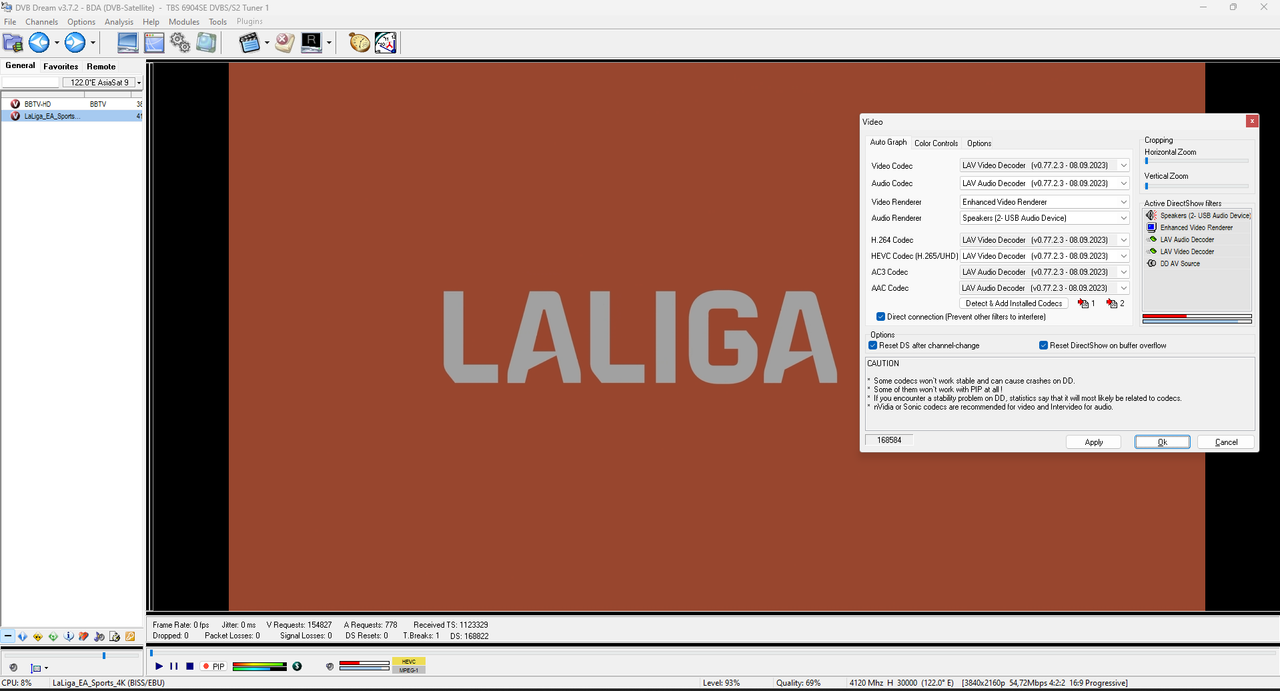Go to previous channel with left arrow
The height and width of the screenshot is (691, 1280).
click(x=39, y=42)
